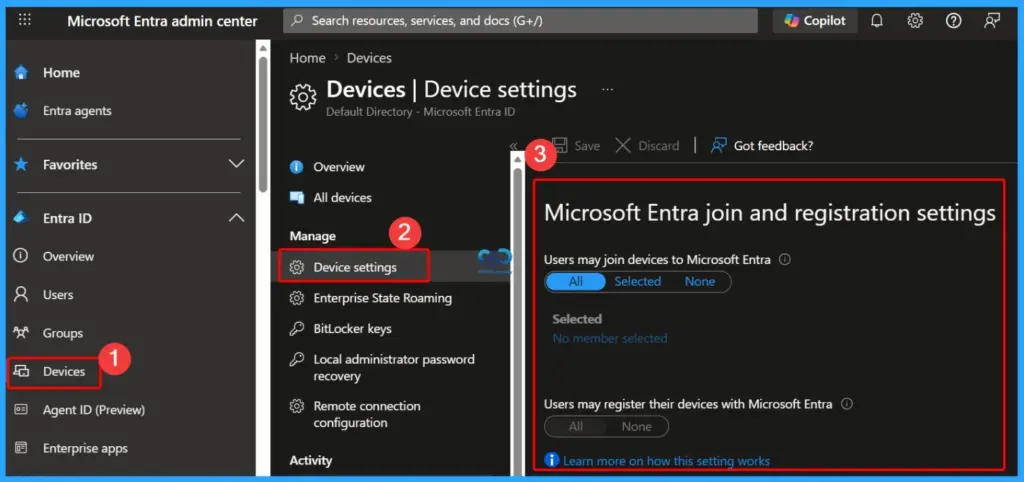Screen dimensions: 1024x482
Task: Open Learn more on how this setting works
Action: (666, 461)
